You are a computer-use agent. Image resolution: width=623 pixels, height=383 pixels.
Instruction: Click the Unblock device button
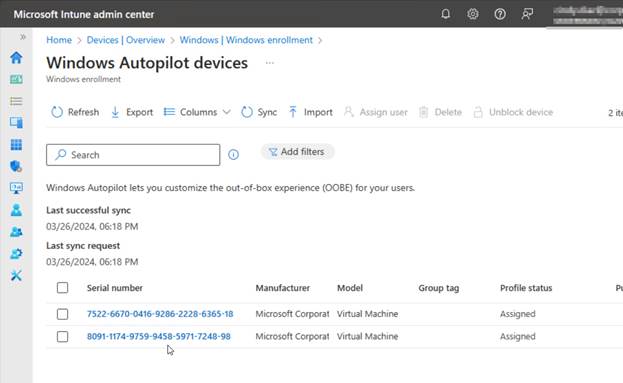(x=513, y=112)
